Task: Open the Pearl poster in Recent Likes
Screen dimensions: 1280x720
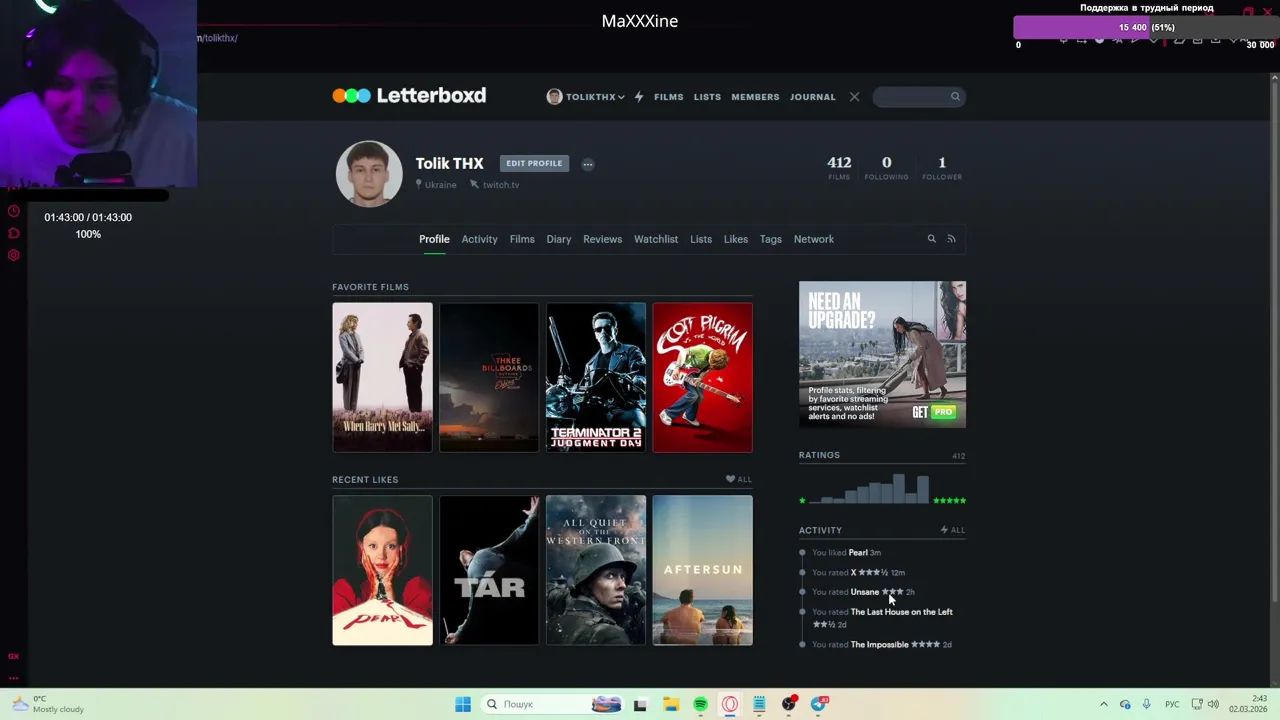Action: pyautogui.click(x=382, y=570)
